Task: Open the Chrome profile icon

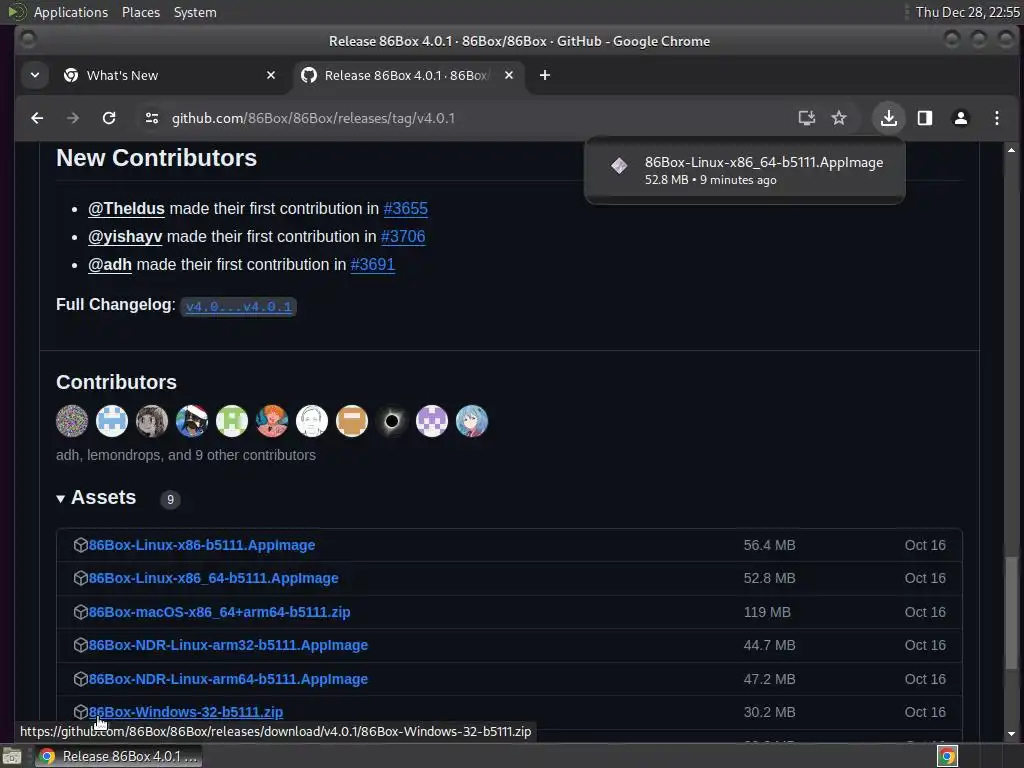Action: click(961, 118)
